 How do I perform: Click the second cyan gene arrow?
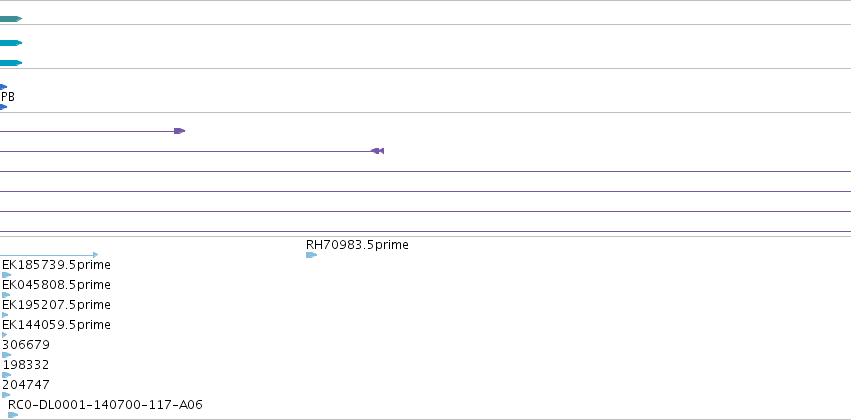(11, 63)
